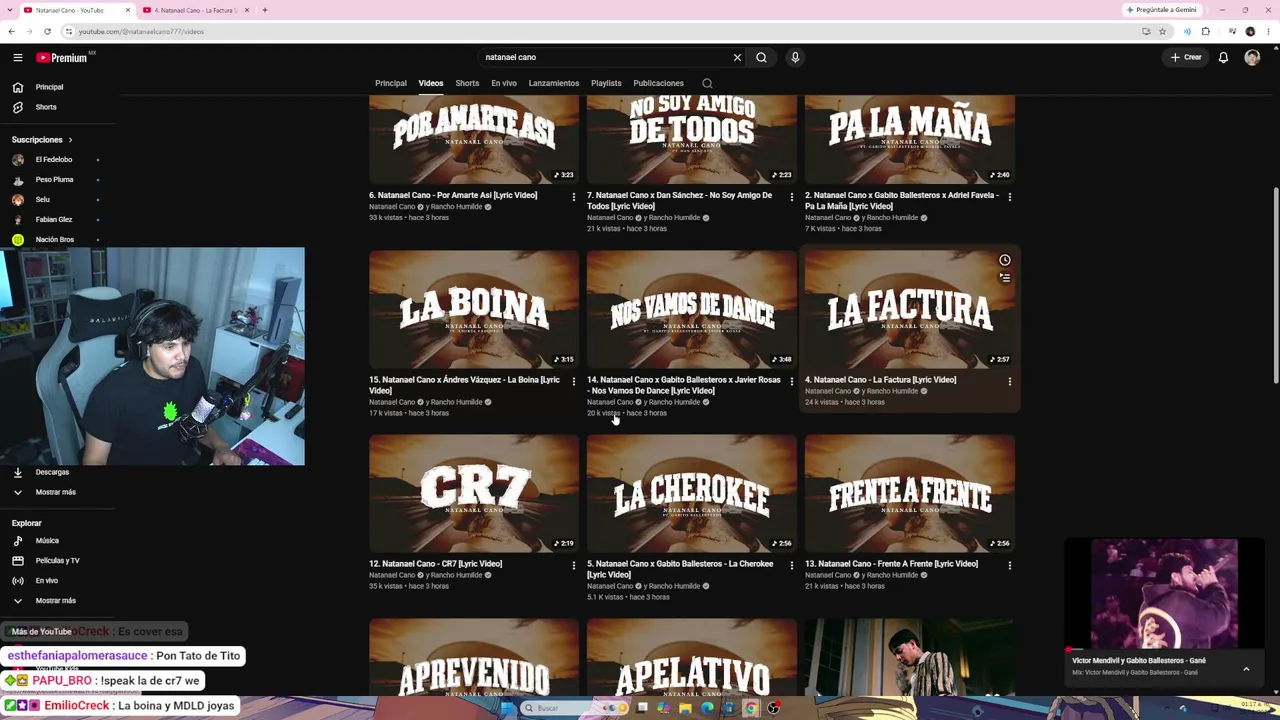Open options menu for La Factura video
The image size is (1280, 720).
click(1010, 381)
